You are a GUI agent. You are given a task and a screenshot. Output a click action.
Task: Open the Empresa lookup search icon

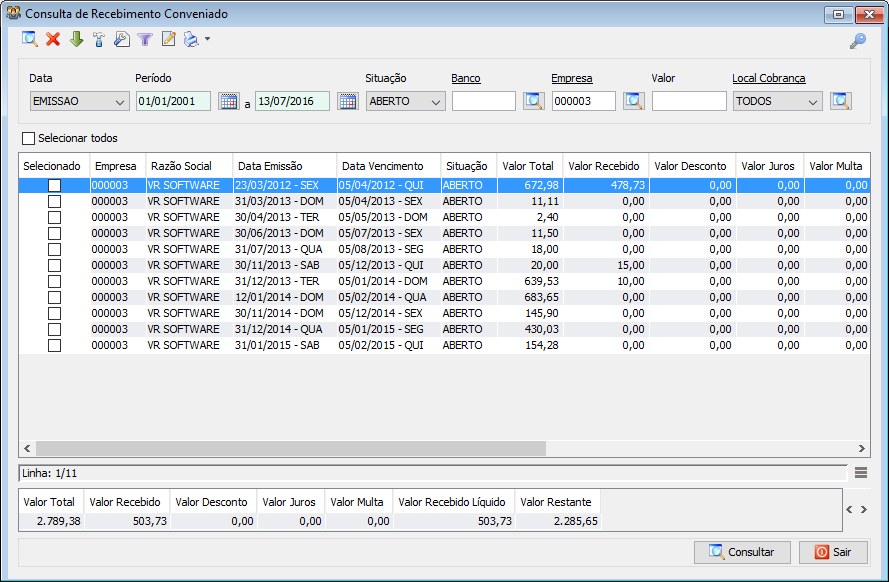coord(634,101)
